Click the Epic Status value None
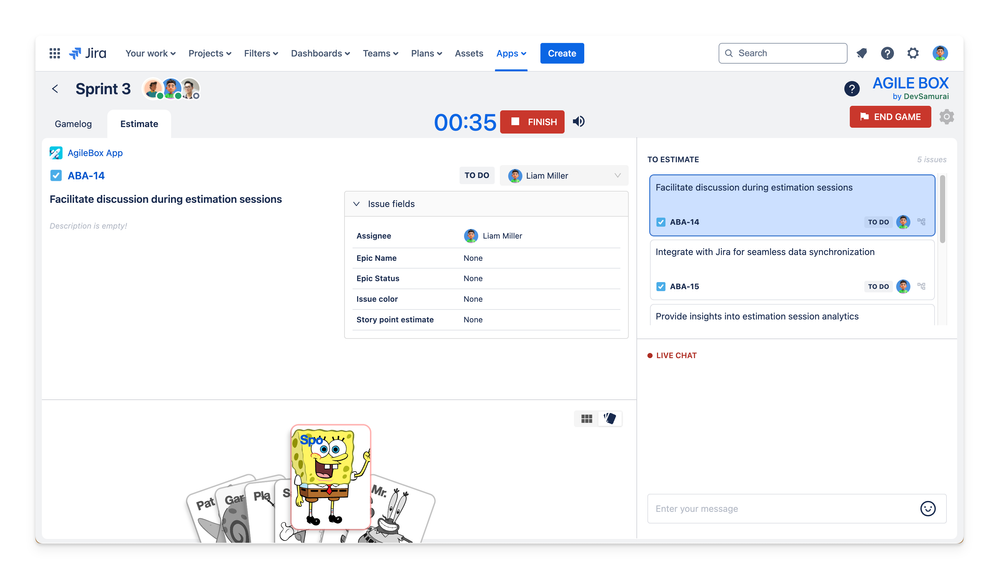This screenshot has width=999, height=579. pyautogui.click(x=473, y=278)
